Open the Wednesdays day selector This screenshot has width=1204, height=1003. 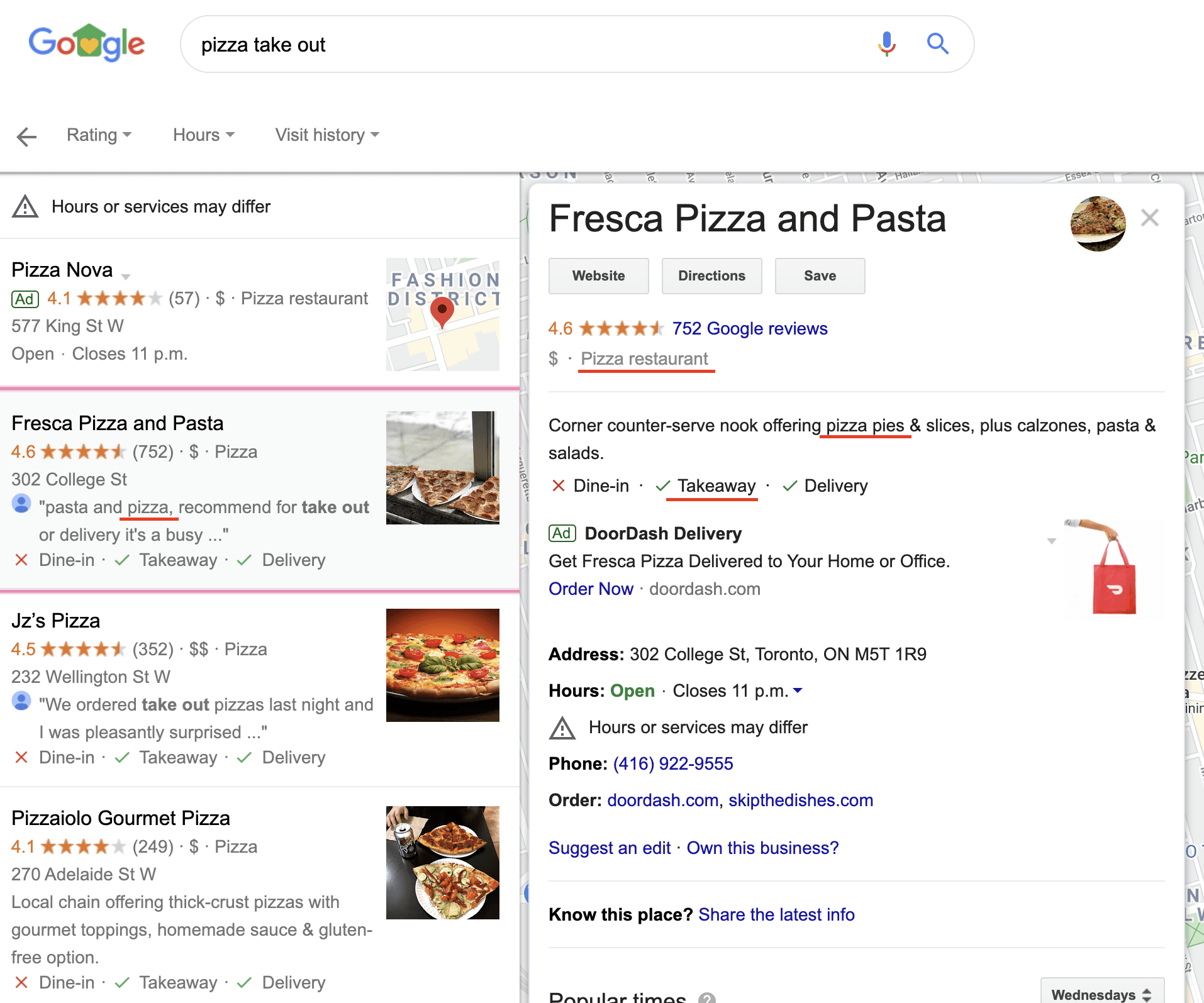1101,994
